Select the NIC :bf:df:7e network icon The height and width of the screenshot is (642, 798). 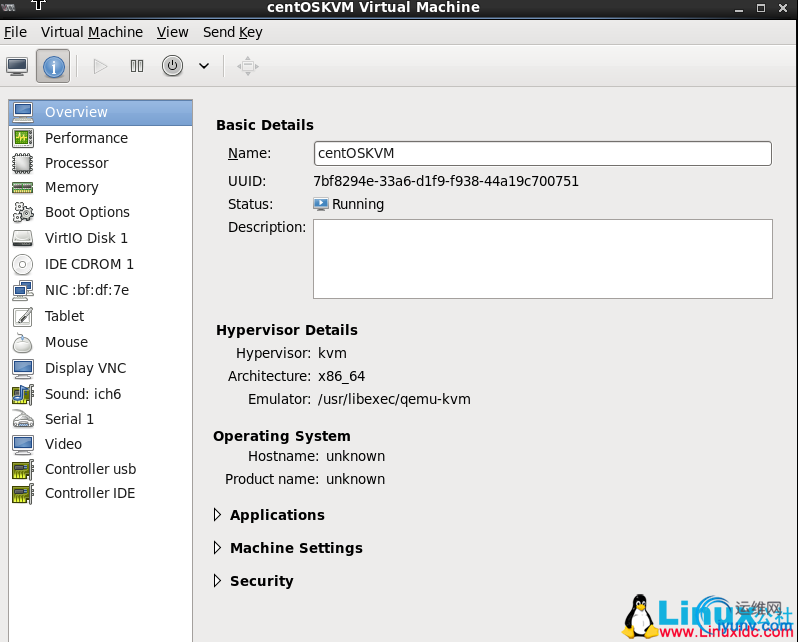pyautogui.click(x=23, y=290)
